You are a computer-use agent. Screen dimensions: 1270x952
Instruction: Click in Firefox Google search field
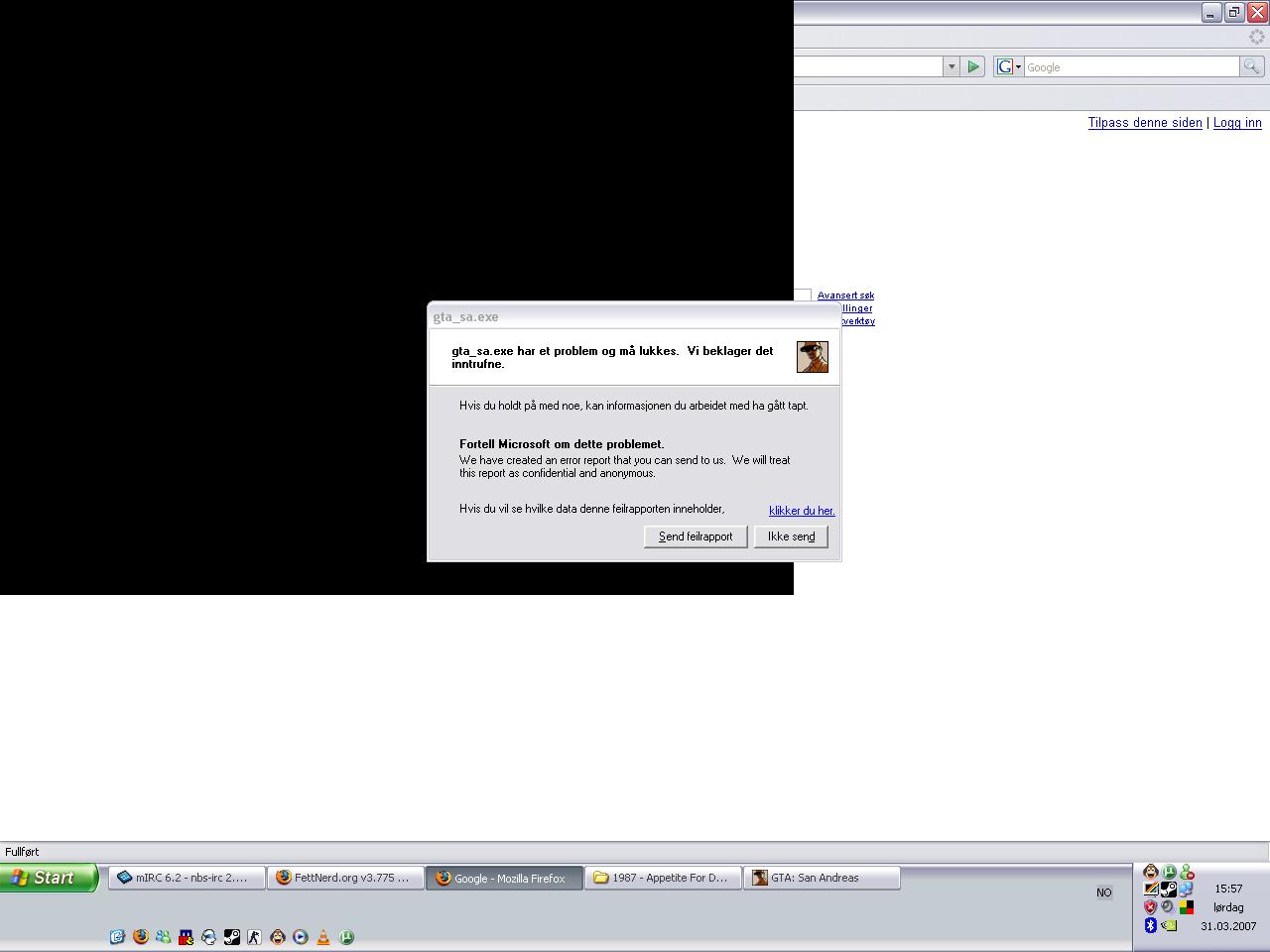(x=1131, y=66)
